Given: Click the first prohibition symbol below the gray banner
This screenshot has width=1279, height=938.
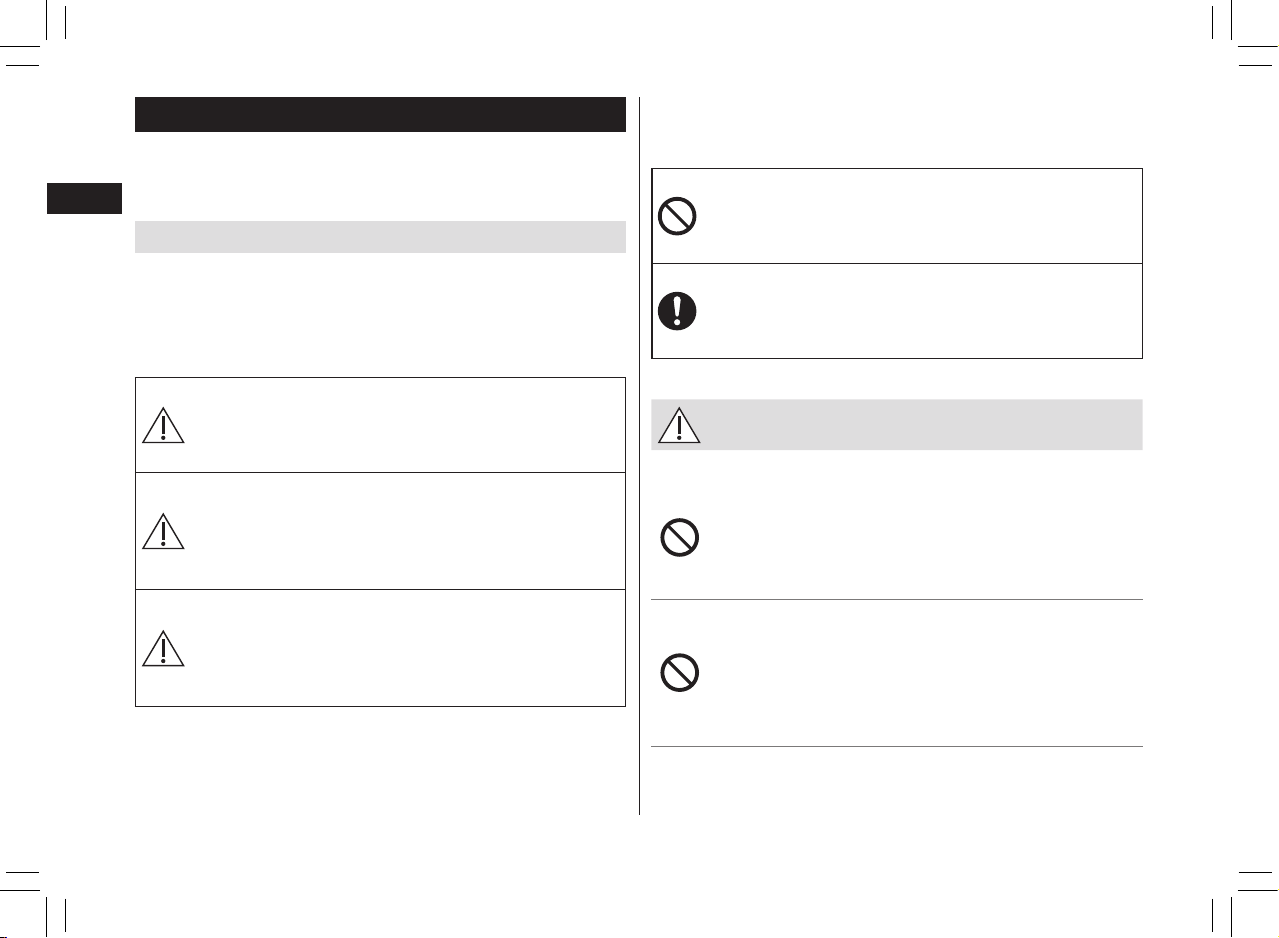Looking at the screenshot, I should click(680, 539).
